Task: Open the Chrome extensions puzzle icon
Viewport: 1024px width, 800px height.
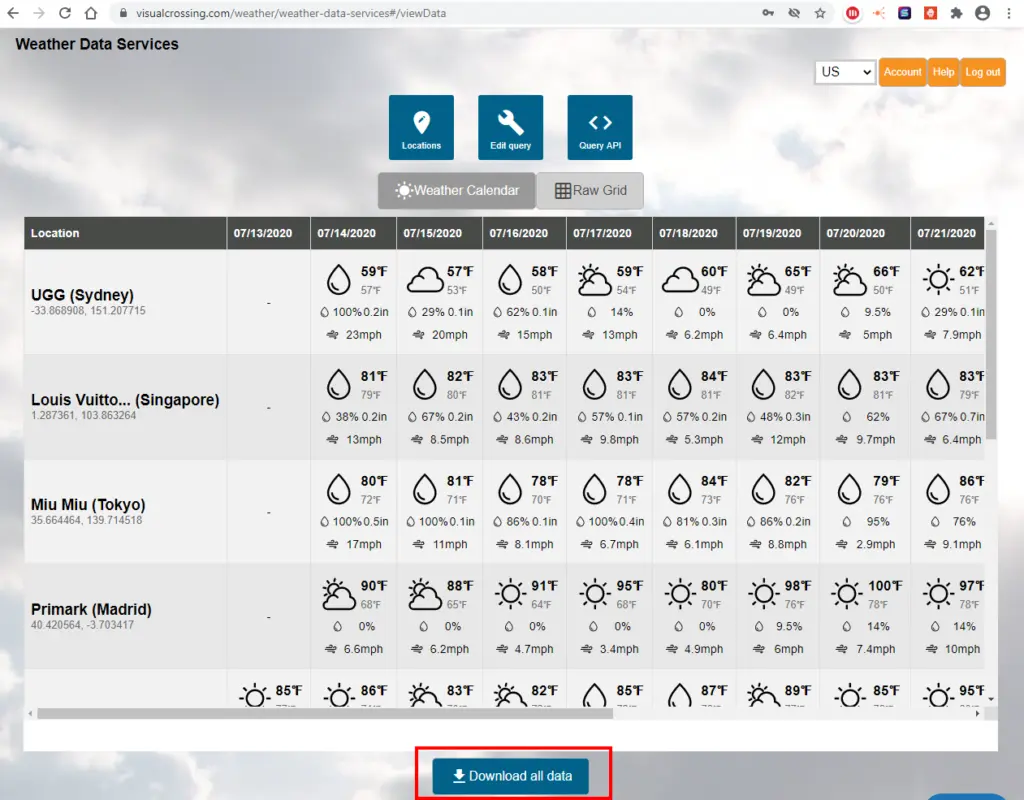Action: 956,14
